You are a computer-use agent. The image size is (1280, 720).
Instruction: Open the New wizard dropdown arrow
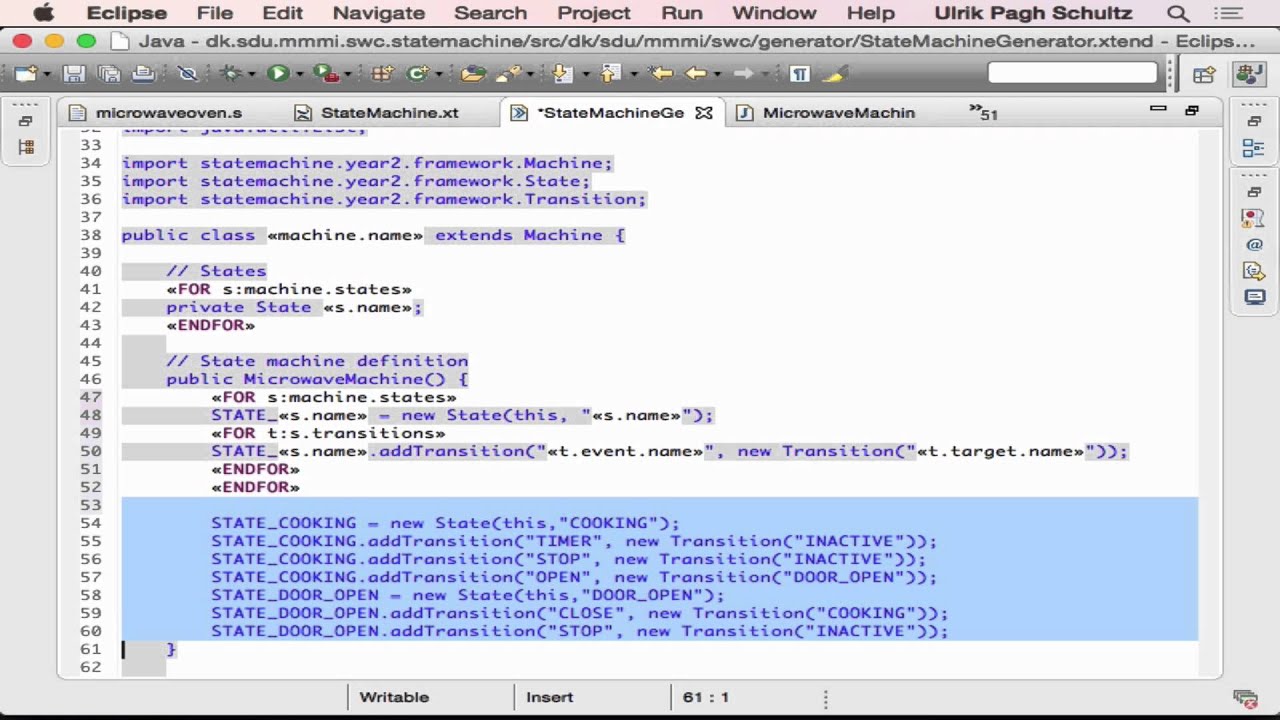pyautogui.click(x=47, y=74)
